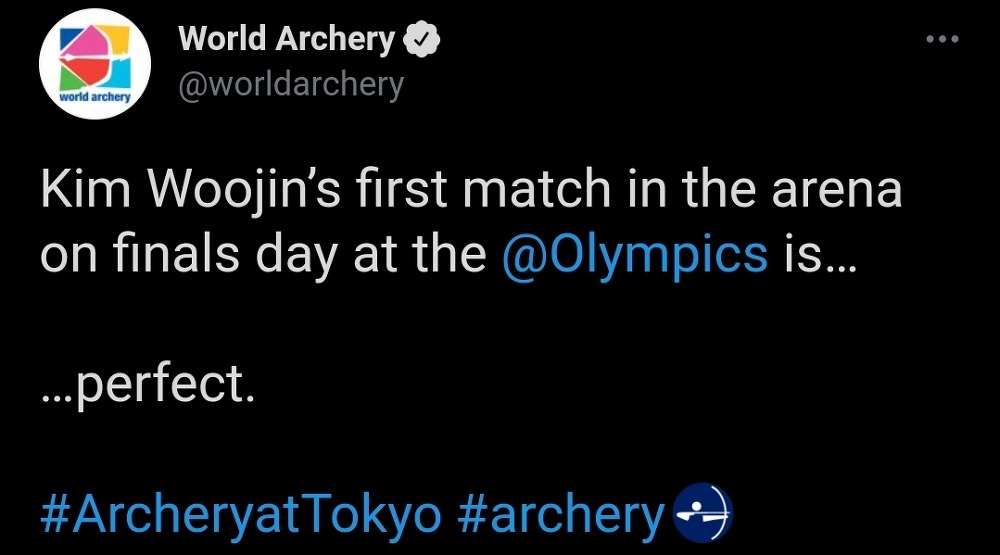Open the three-dot more options menu
This screenshot has height=555, width=1000.
tap(942, 40)
